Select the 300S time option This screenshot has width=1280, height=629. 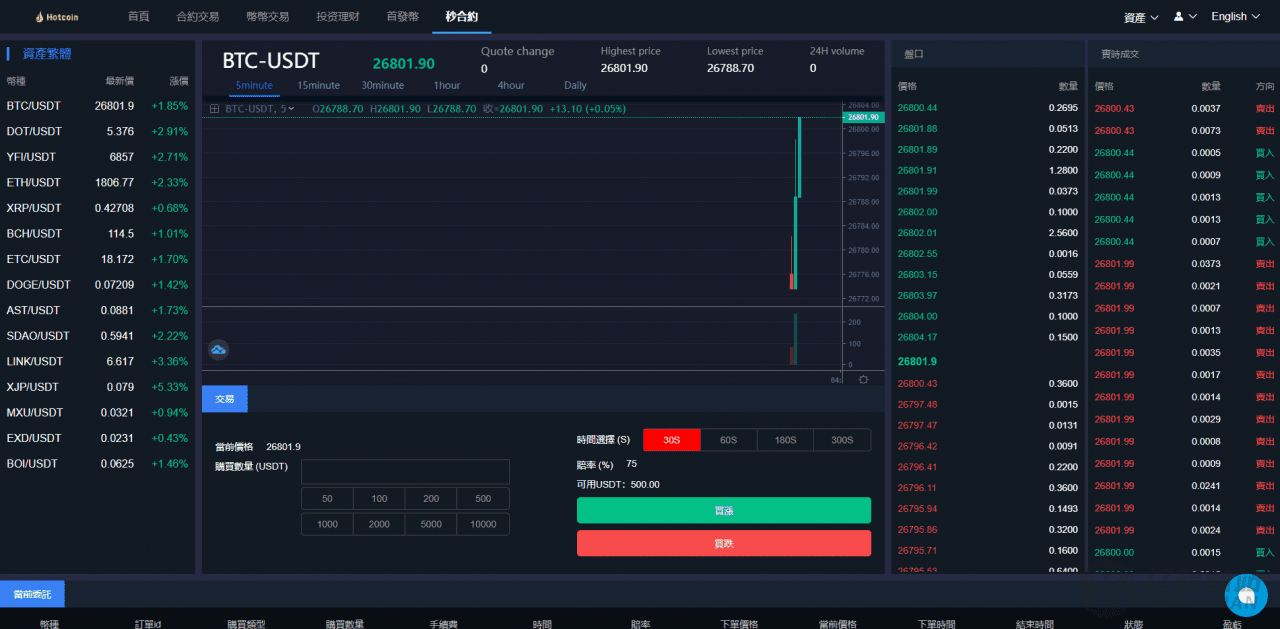(842, 439)
